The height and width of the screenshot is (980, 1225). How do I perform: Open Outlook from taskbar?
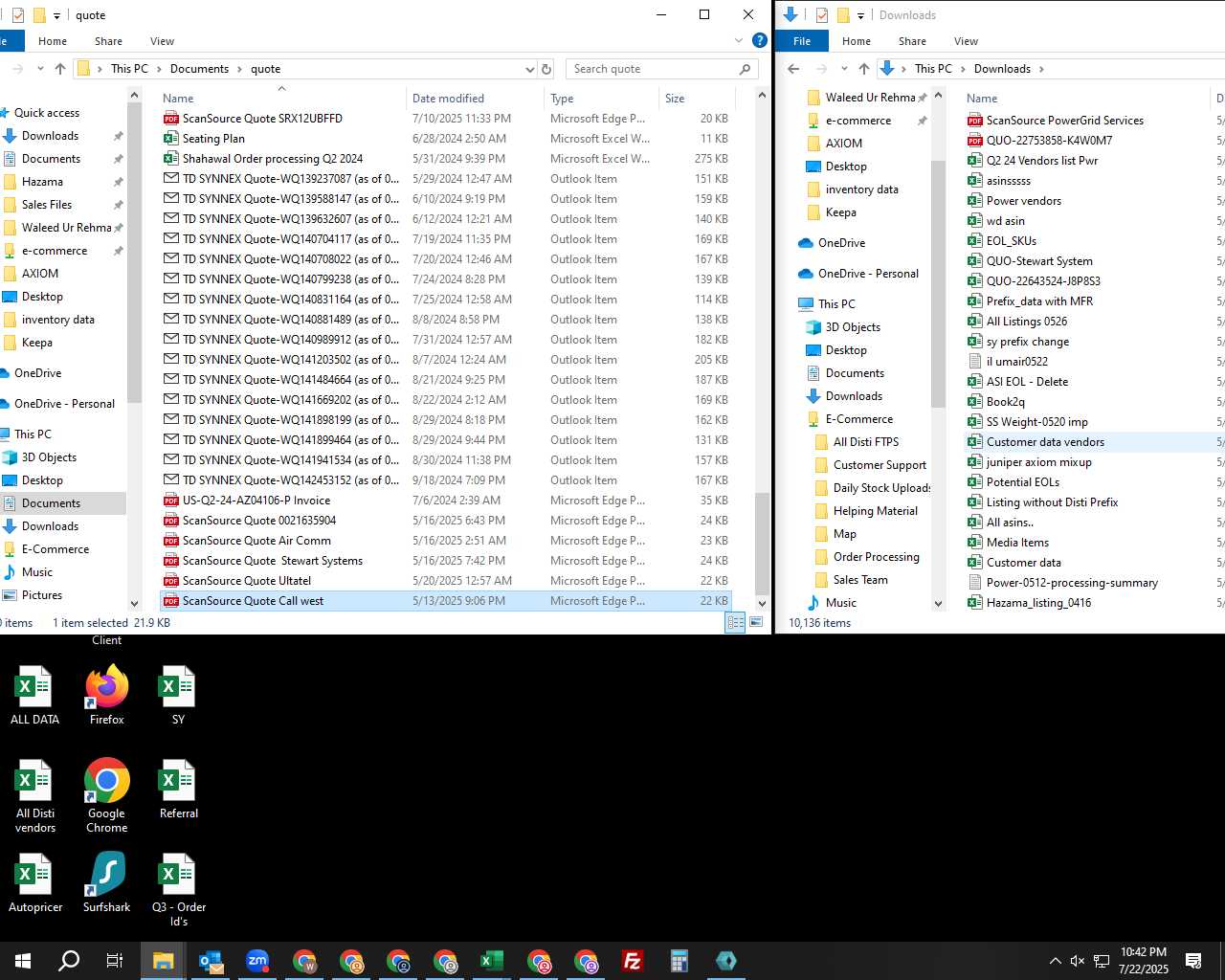click(211, 961)
